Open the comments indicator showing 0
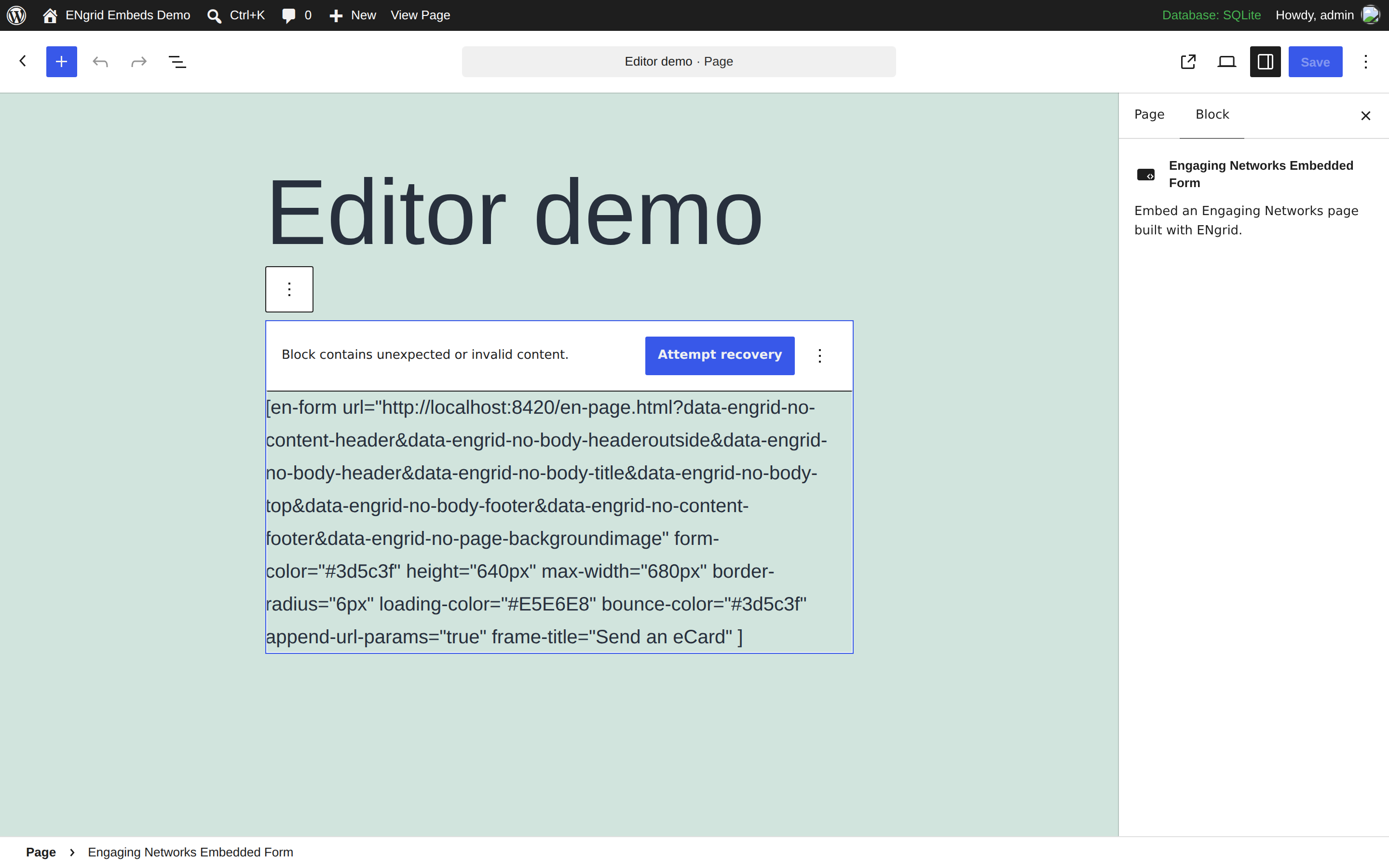The height and width of the screenshot is (868, 1389). tap(297, 15)
